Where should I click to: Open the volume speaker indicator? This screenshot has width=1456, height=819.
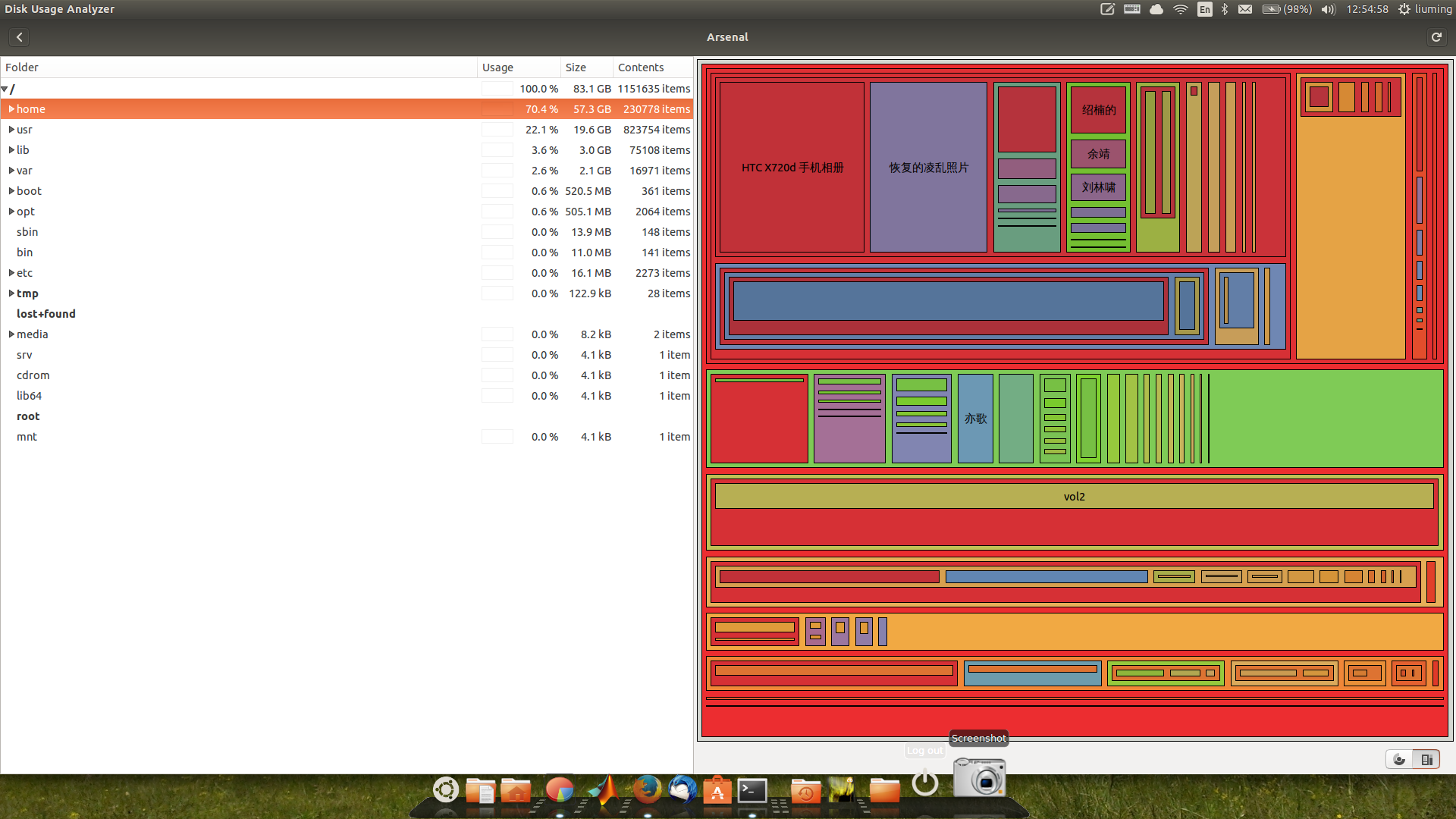tap(1328, 9)
